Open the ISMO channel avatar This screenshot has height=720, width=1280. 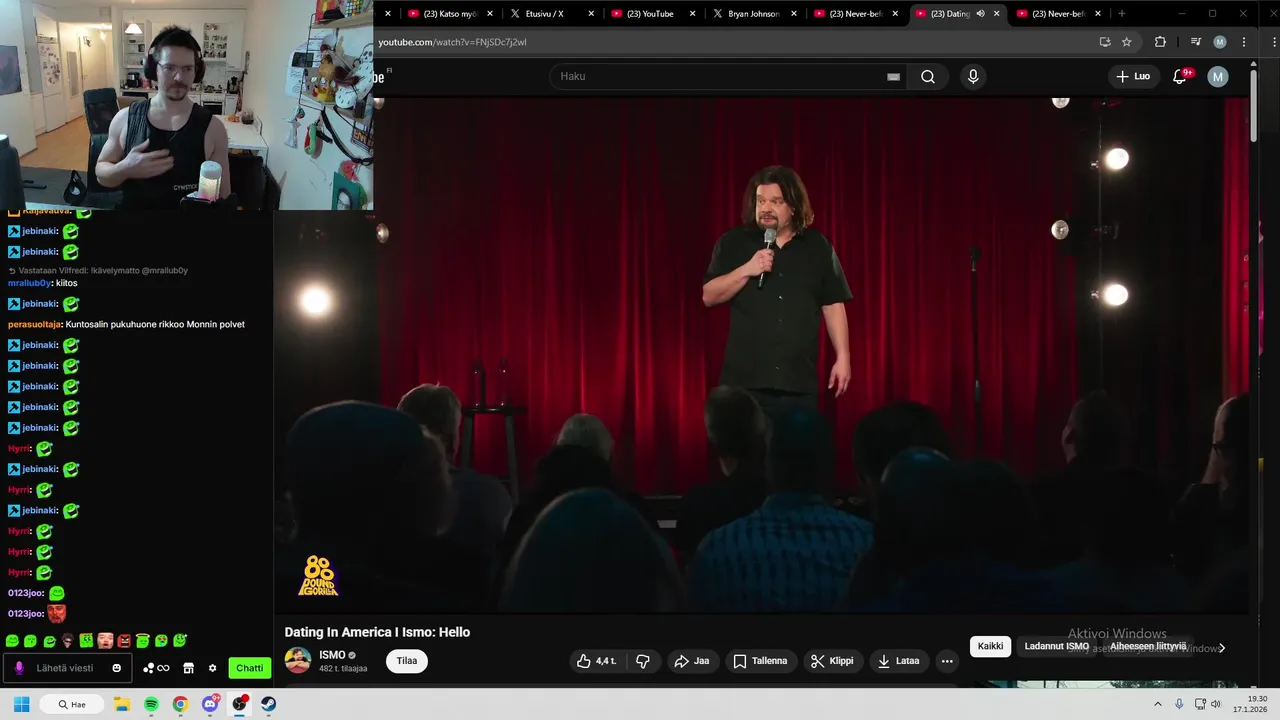pos(298,661)
